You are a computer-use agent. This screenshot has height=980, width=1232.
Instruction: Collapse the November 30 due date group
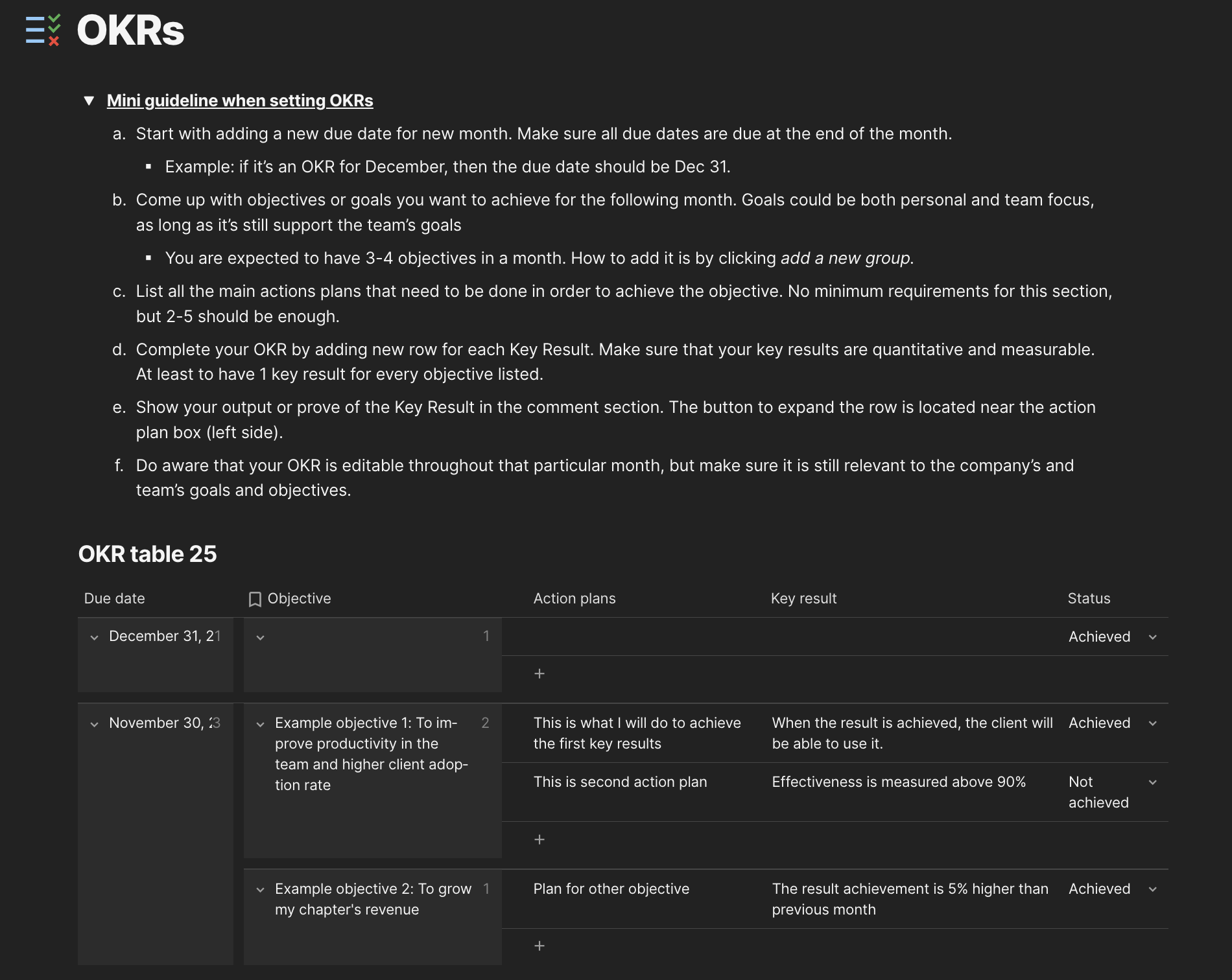[x=95, y=724]
